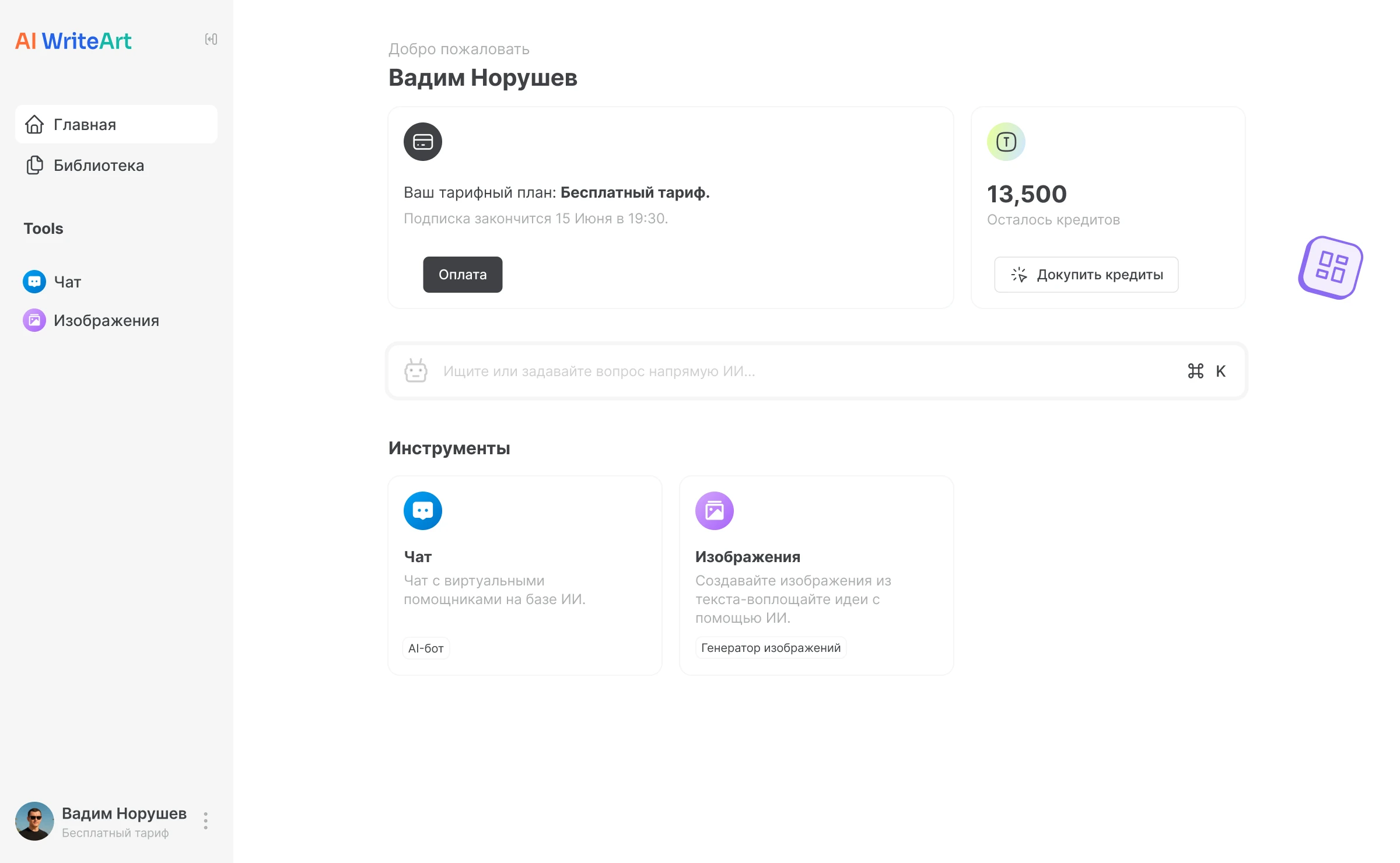Click the floating purple grid widget
This screenshot has height=863, width=1400.
(x=1331, y=268)
